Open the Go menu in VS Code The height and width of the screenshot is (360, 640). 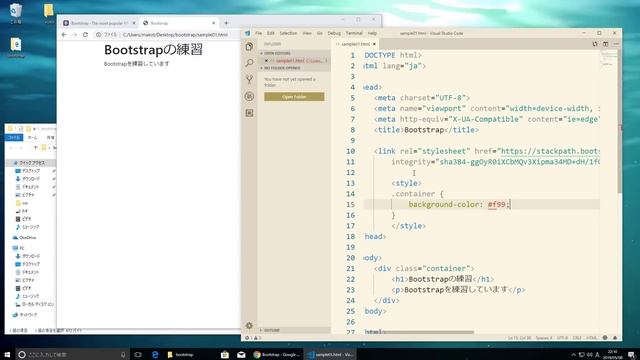320,33
